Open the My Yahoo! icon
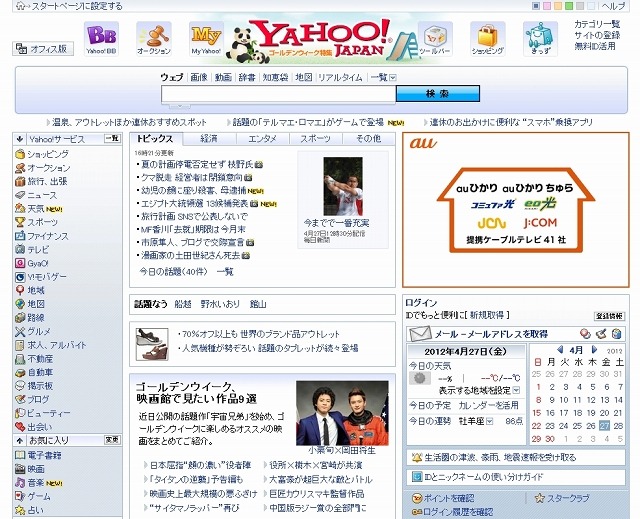This screenshot has height=519, width=640. [x=206, y=39]
